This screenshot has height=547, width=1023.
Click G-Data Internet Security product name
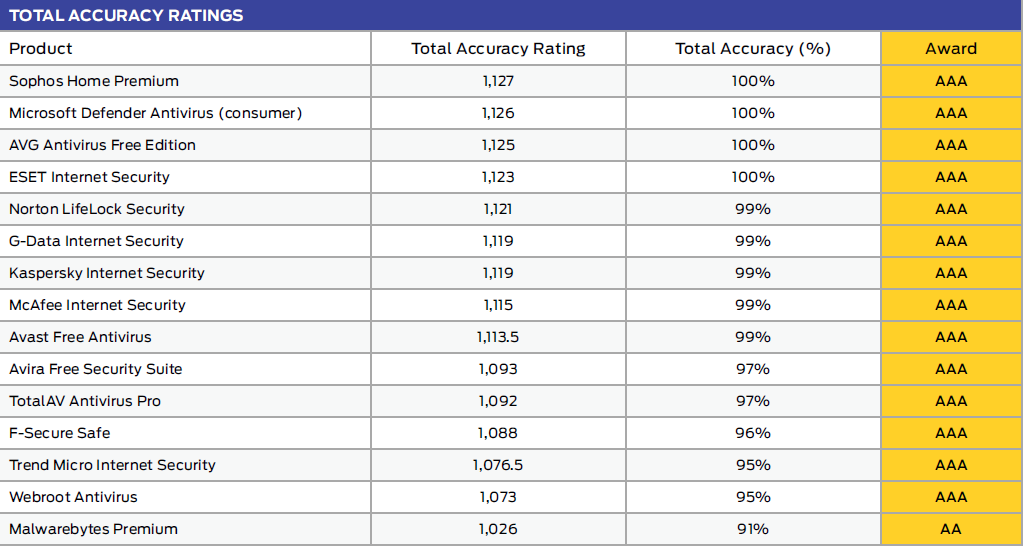97,241
